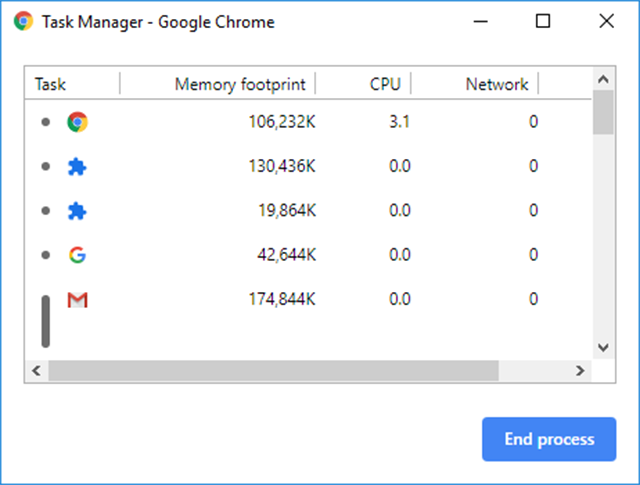The width and height of the screenshot is (640, 485).
Task: Click the second extension puzzle icon
Action: coord(77,211)
